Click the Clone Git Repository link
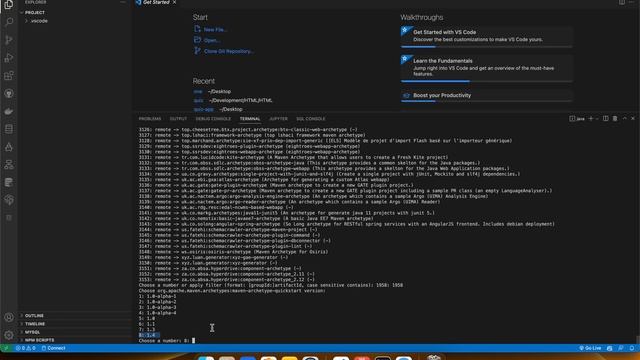 pyautogui.click(x=229, y=51)
